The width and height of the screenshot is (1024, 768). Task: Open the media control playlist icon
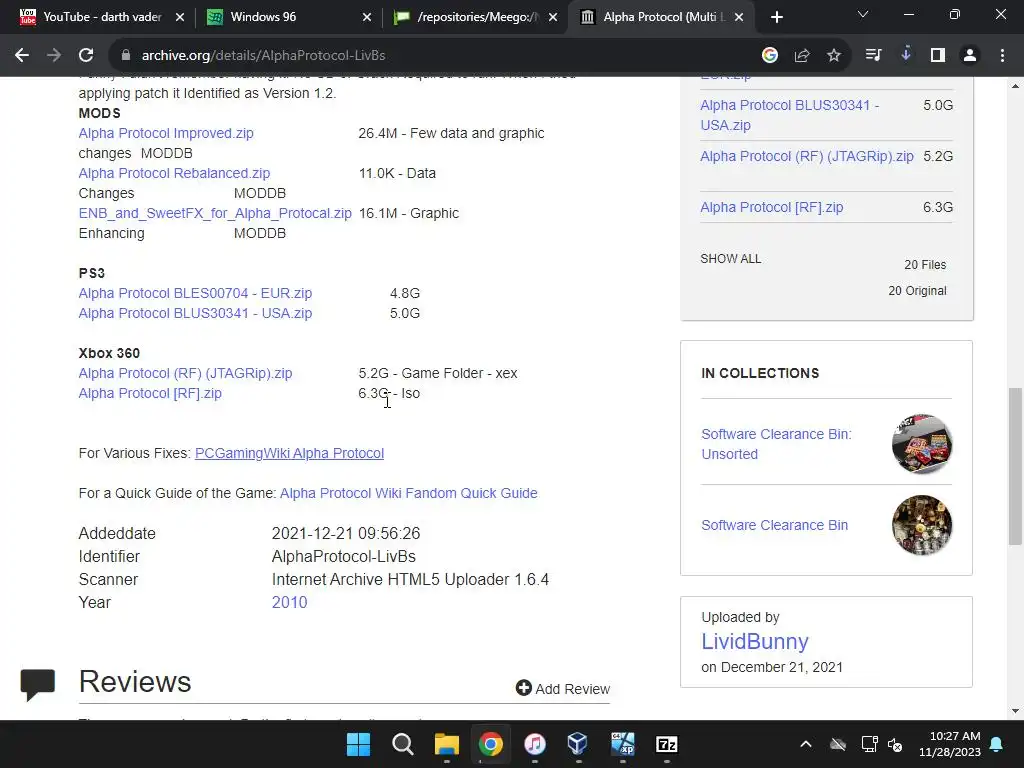(873, 56)
